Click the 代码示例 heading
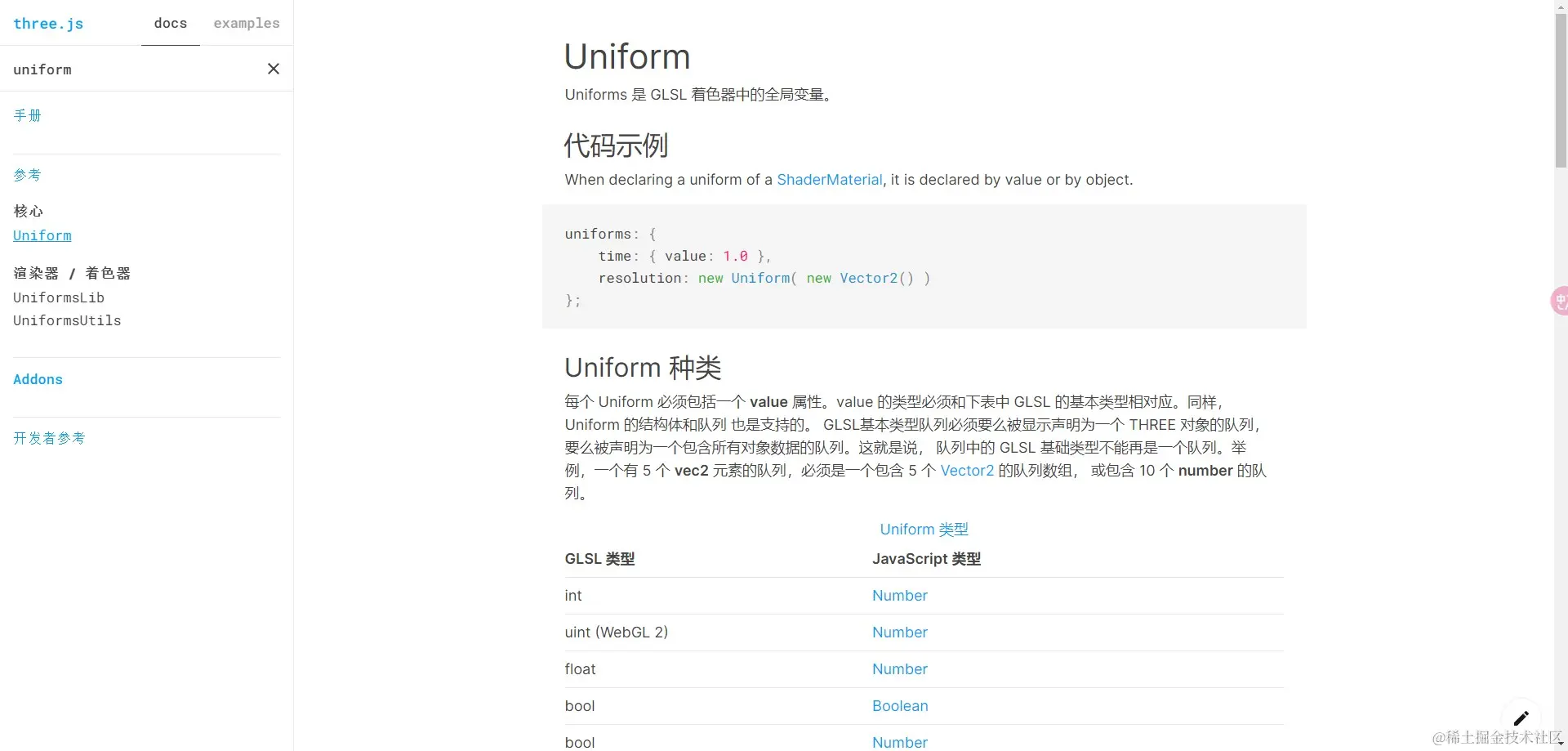 click(x=616, y=145)
